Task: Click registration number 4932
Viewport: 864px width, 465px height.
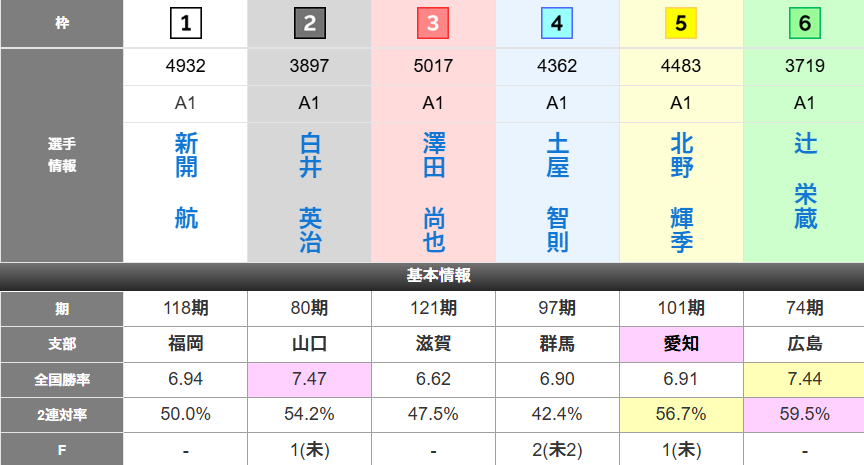Action: [x=185, y=67]
